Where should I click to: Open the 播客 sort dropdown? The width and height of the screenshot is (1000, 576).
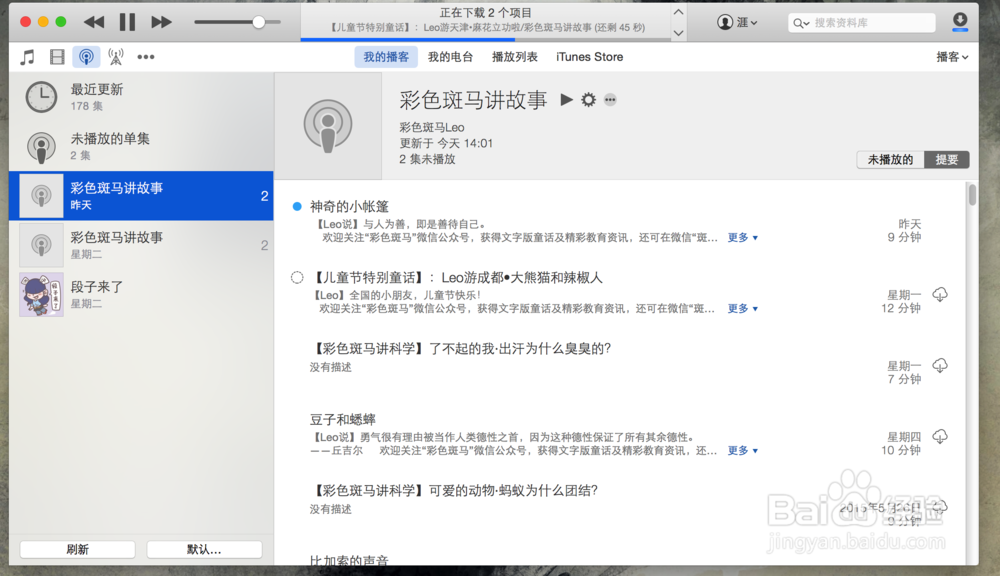click(951, 57)
